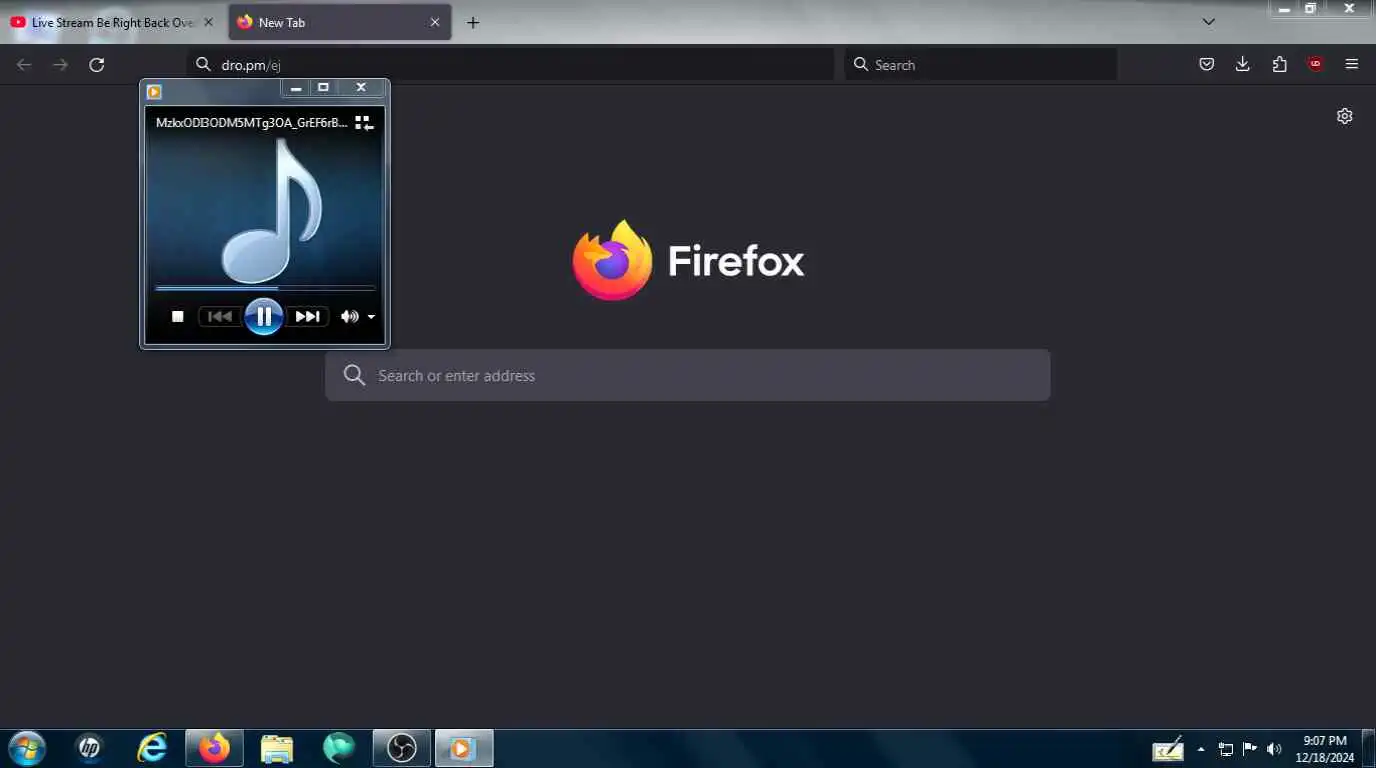Viewport: 1376px width, 768px height.
Task: Open the Firefox extensions menu
Action: click(x=1279, y=65)
